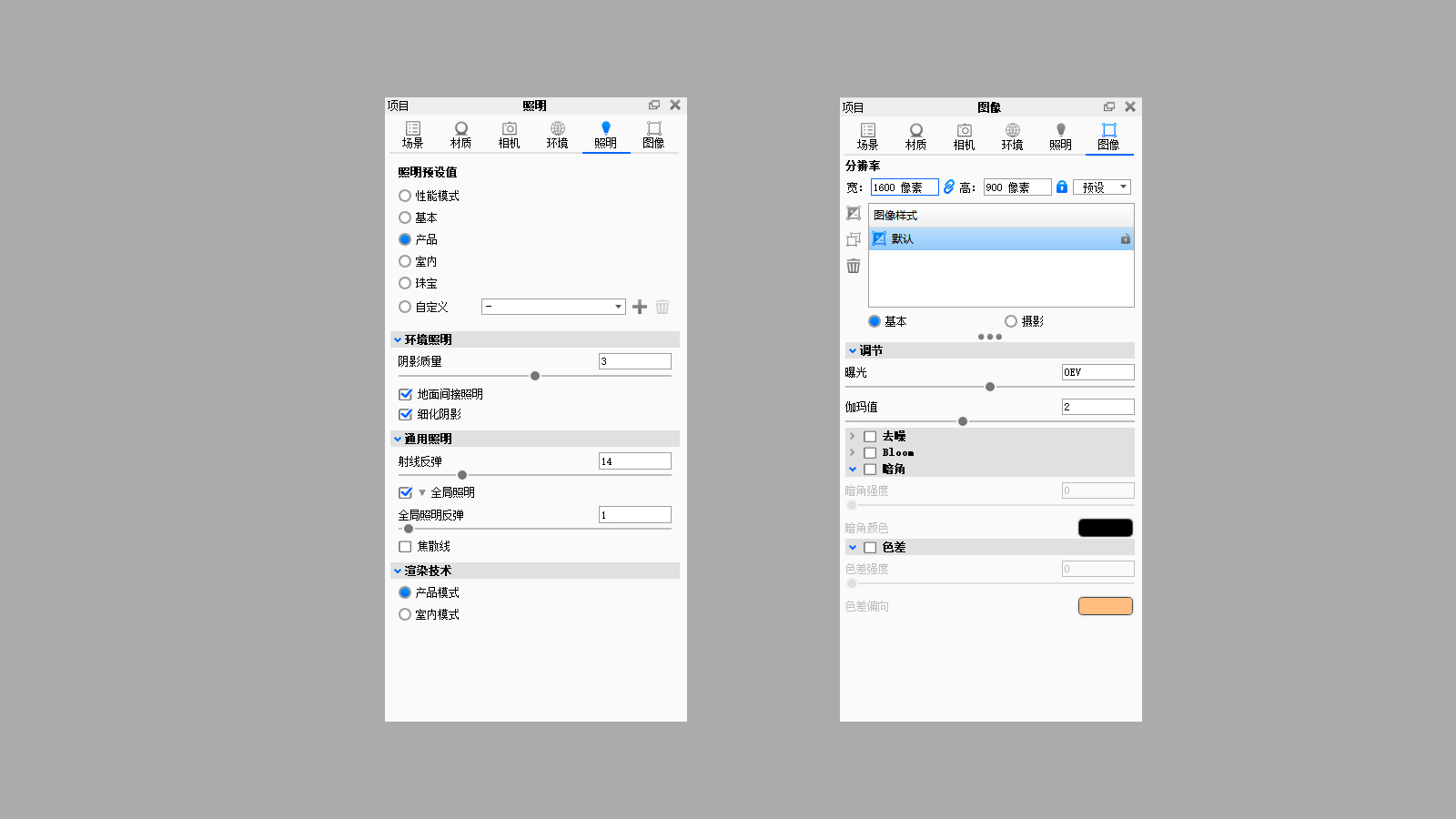Viewport: 1456px width, 819px height.
Task: Disable the 细化阴影 checkbox
Action: (x=405, y=414)
